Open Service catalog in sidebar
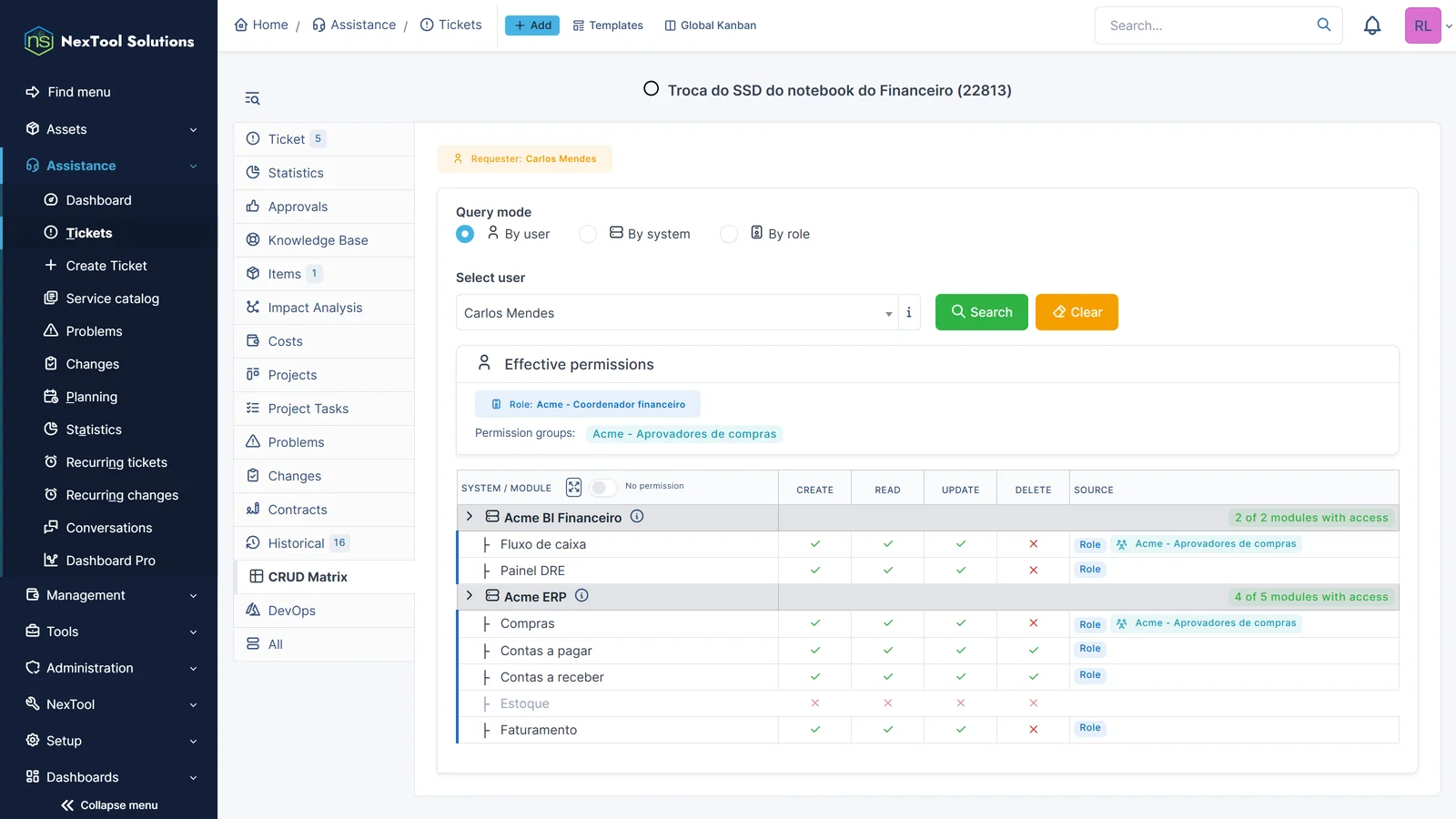Screen dimensions: 1456x819 click(112, 298)
